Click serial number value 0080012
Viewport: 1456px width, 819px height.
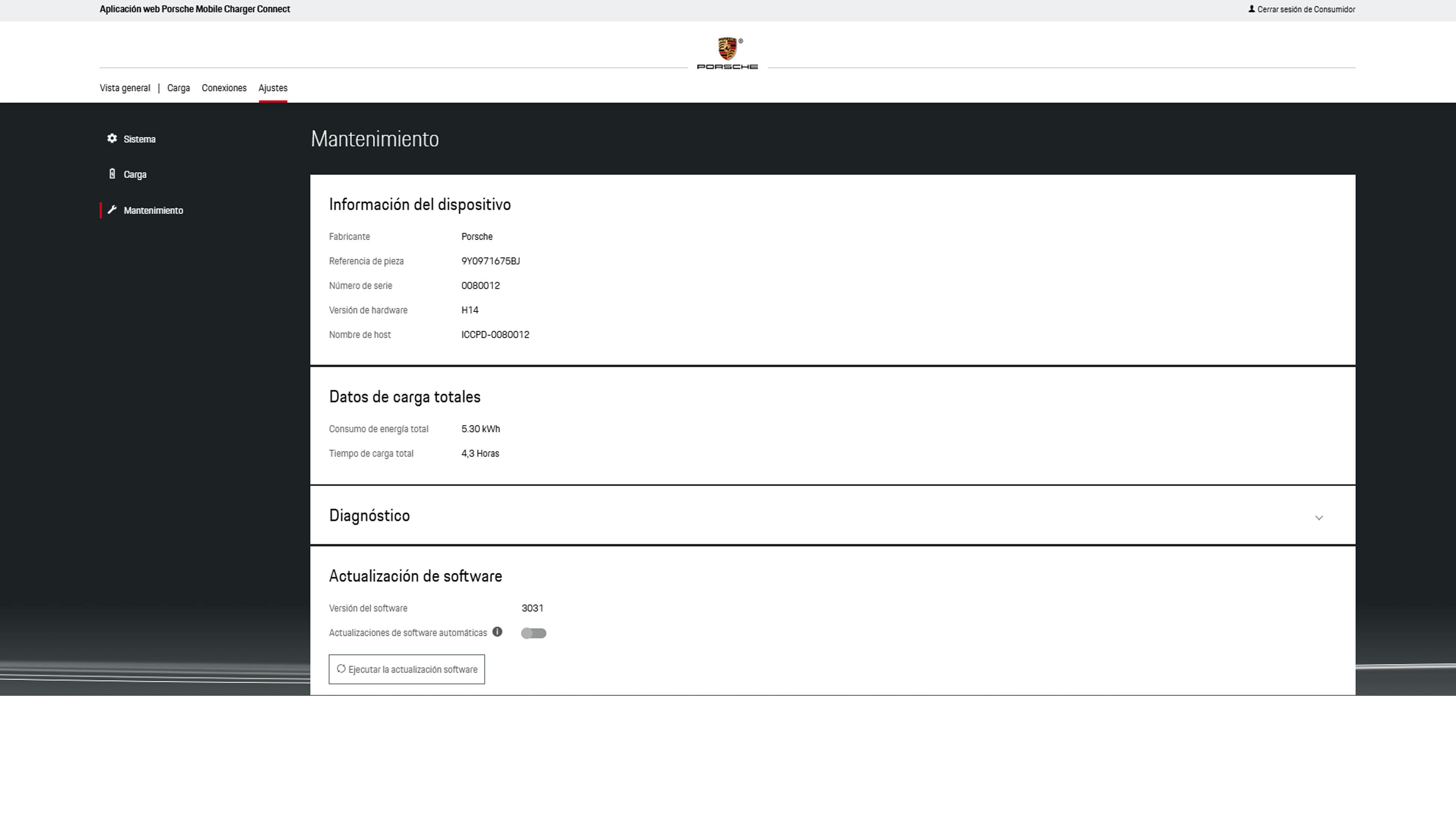pyautogui.click(x=480, y=286)
